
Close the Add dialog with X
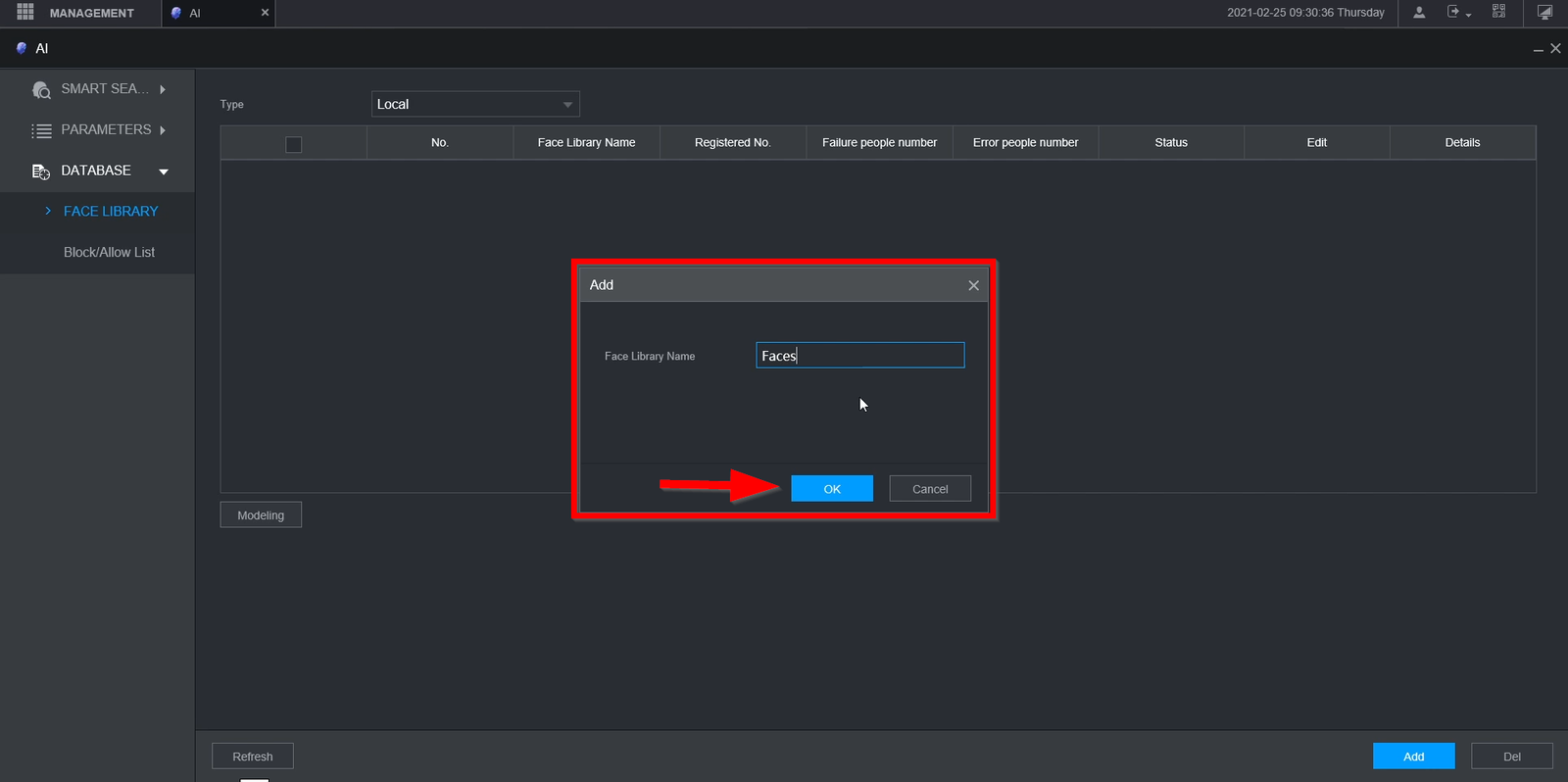[973, 285]
